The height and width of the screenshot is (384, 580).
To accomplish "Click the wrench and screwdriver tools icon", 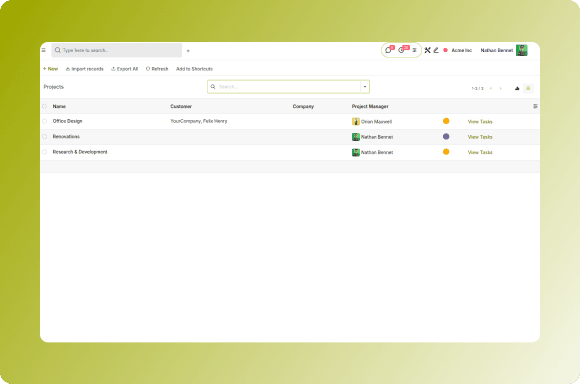I will point(427,50).
